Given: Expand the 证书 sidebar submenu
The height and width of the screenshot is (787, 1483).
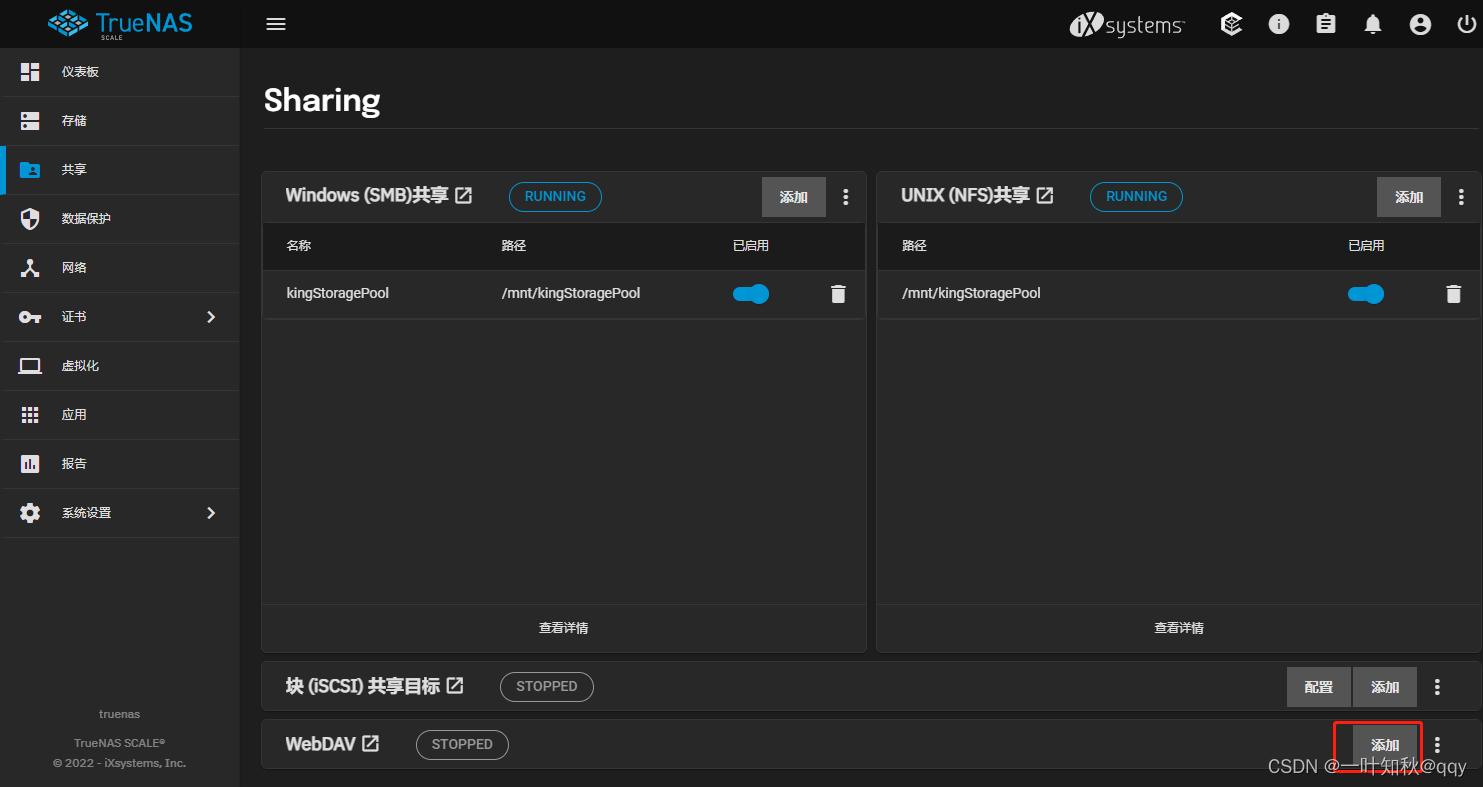Looking at the screenshot, I should click(x=211, y=317).
